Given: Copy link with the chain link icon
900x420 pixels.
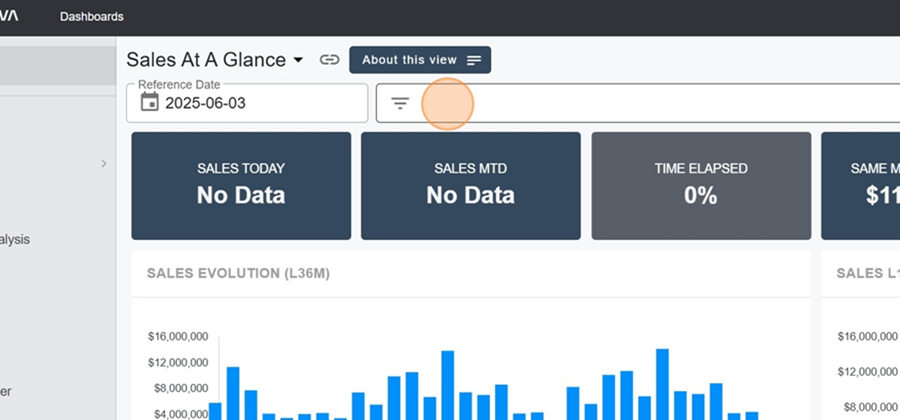Looking at the screenshot, I should pos(329,60).
